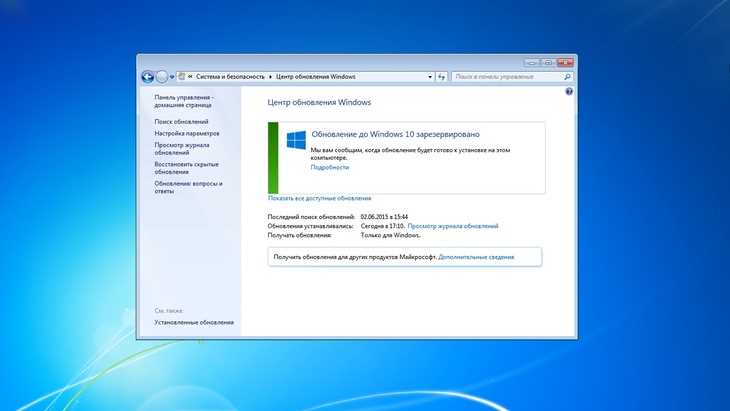Click the control panel icon in address bar
Image resolution: width=730 pixels, height=411 pixels.
pyautogui.click(x=182, y=77)
